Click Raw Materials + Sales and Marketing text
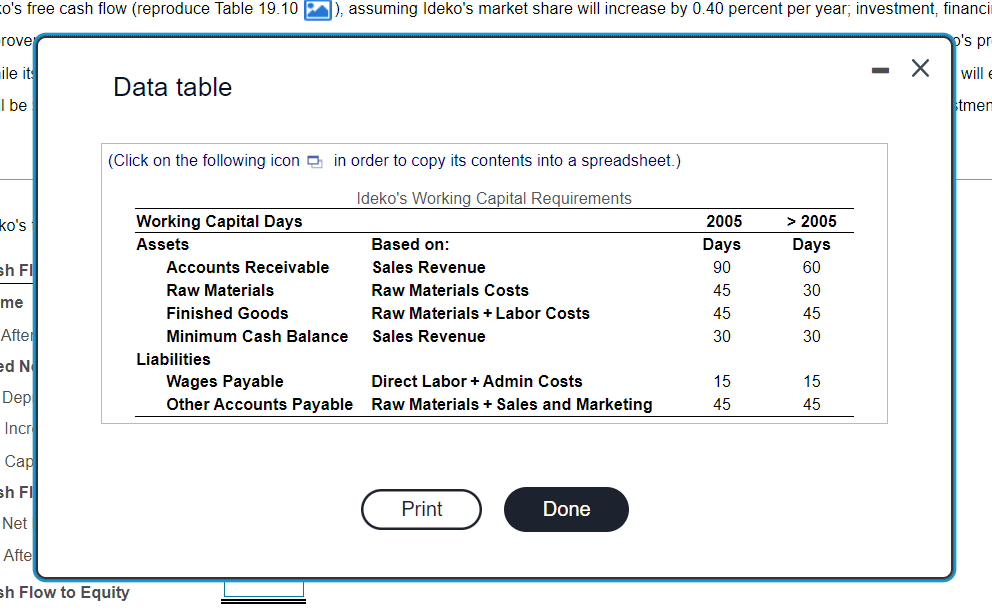Viewport: 992px width, 616px height. tap(512, 404)
